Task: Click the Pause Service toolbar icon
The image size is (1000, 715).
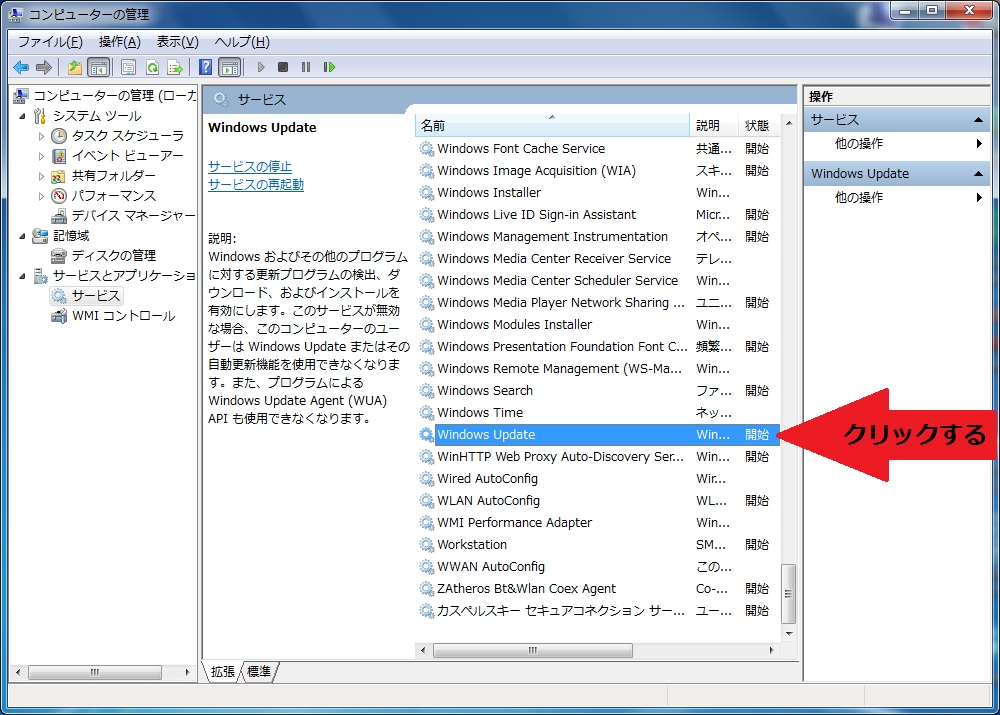Action: point(306,67)
